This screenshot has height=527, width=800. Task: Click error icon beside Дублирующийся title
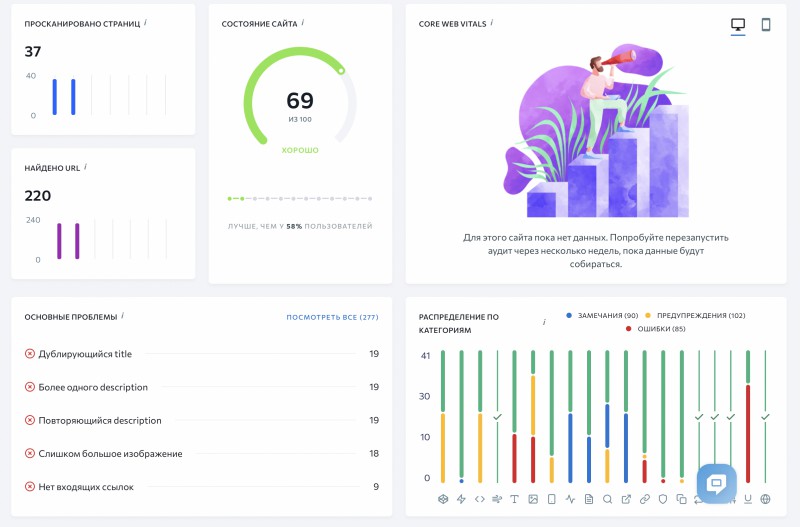click(x=30, y=354)
